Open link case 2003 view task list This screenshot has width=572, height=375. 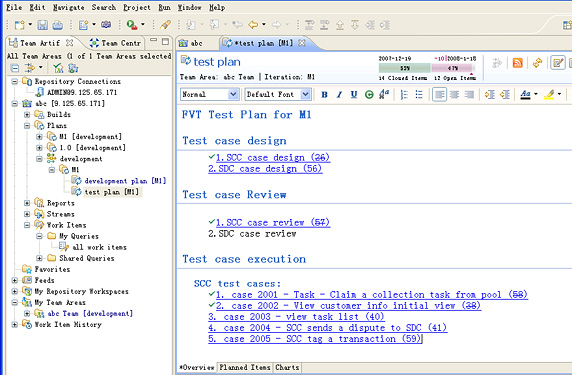point(296,317)
